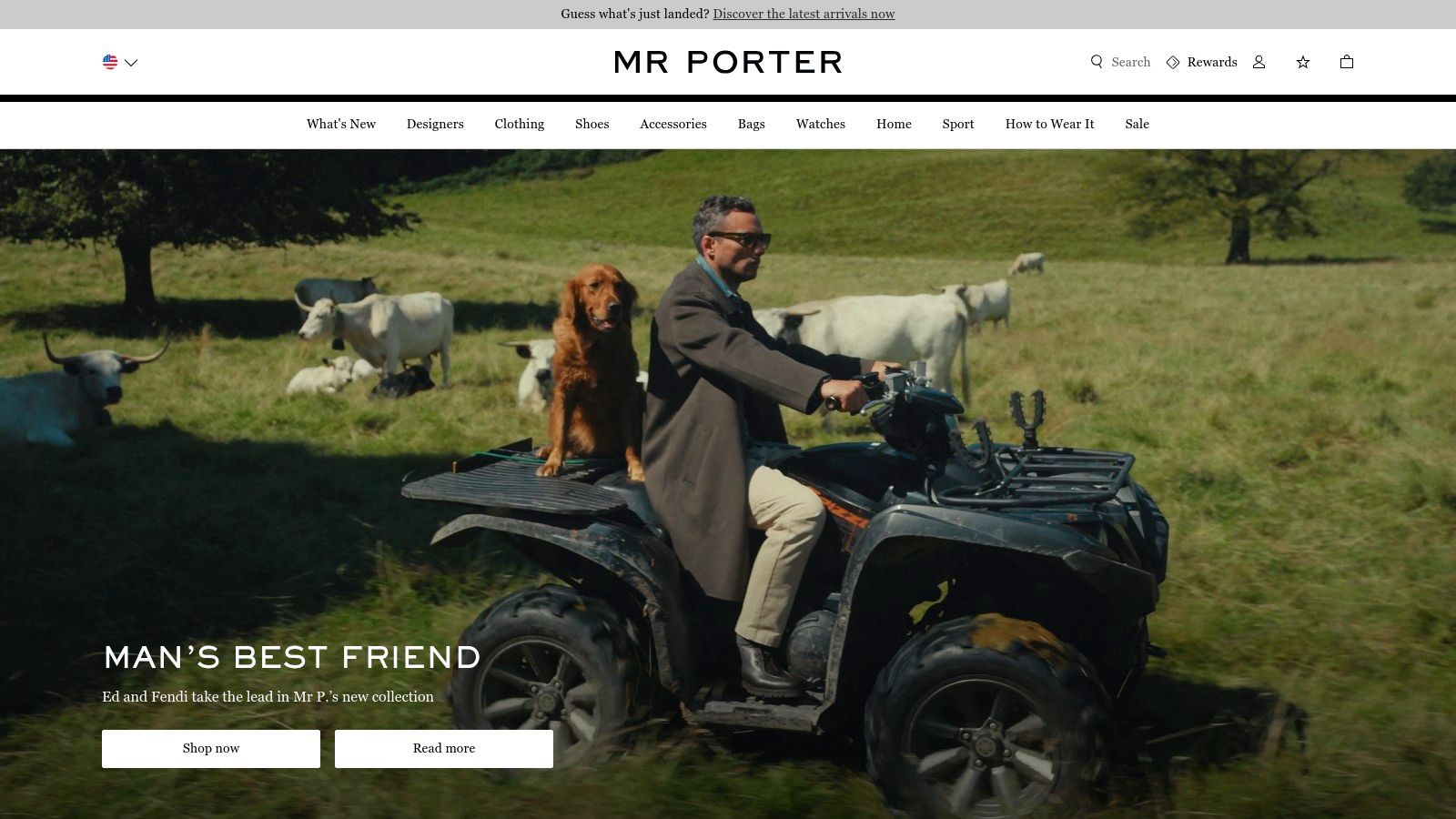
Task: Open the What's New menu
Action: pos(341,124)
